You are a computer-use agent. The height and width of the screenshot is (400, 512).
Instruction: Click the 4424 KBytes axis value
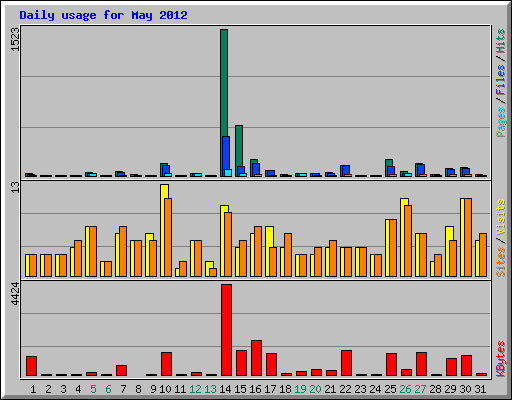[x=15, y=294]
